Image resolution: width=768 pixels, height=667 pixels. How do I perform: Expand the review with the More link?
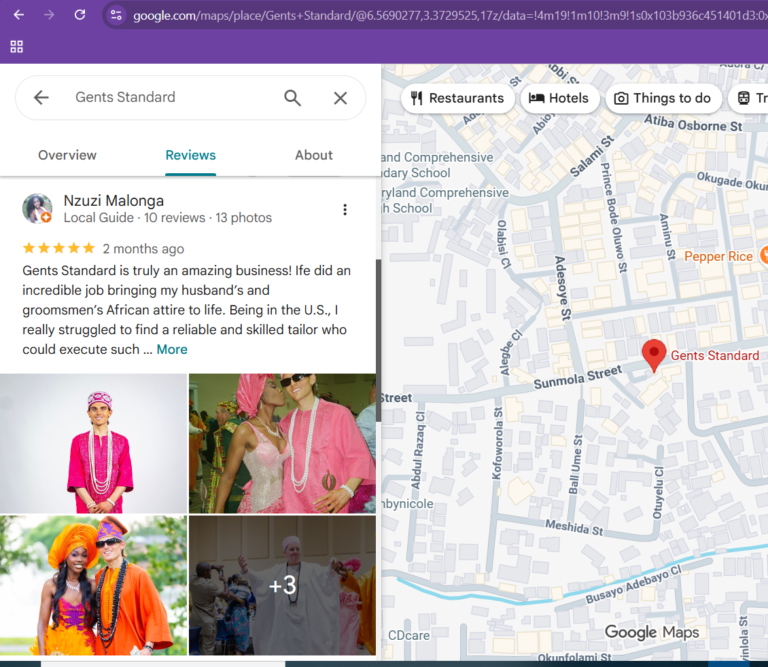pyautogui.click(x=172, y=349)
